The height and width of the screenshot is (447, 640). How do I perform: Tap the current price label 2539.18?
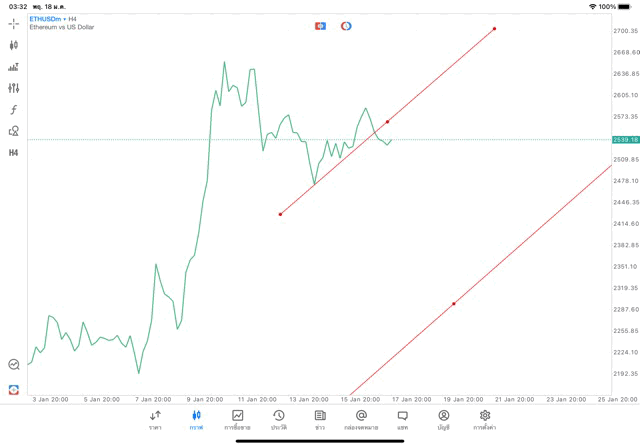(x=626, y=139)
